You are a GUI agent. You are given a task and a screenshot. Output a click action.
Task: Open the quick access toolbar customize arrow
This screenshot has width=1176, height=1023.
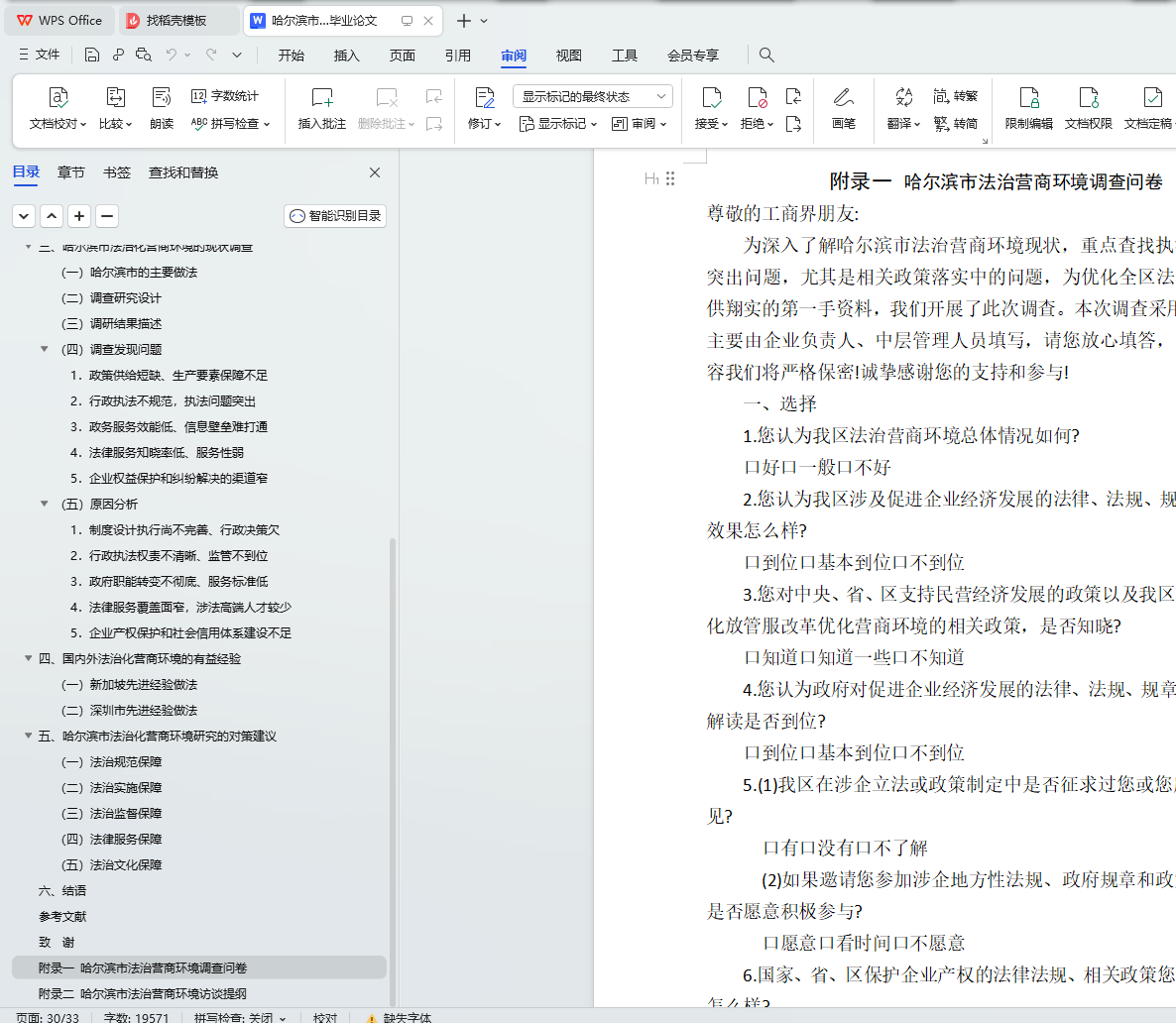[237, 55]
